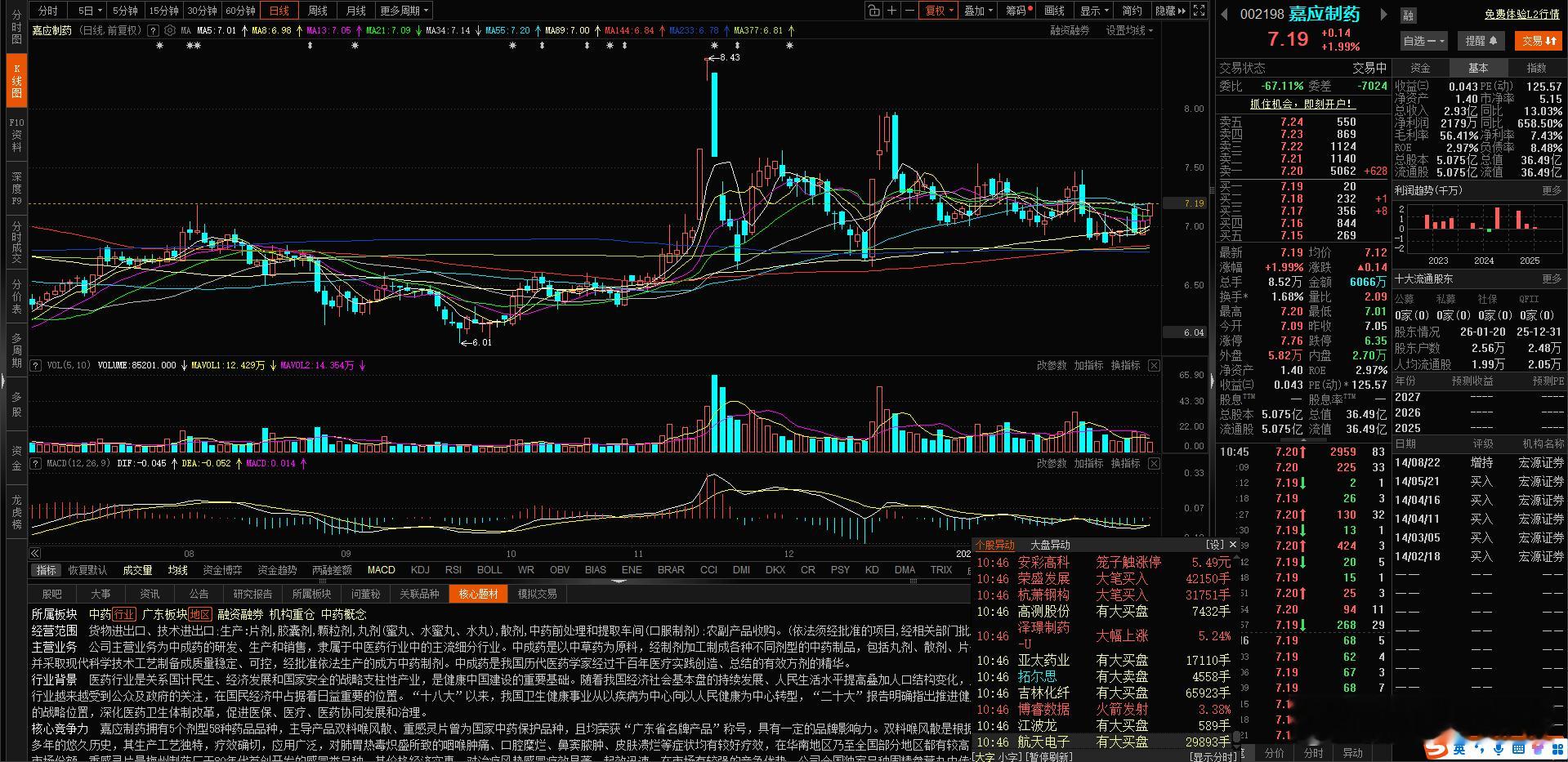Viewport: 1568px width, 762px height.
Task: Click 免费体验L2行情 link
Action: [1521, 15]
